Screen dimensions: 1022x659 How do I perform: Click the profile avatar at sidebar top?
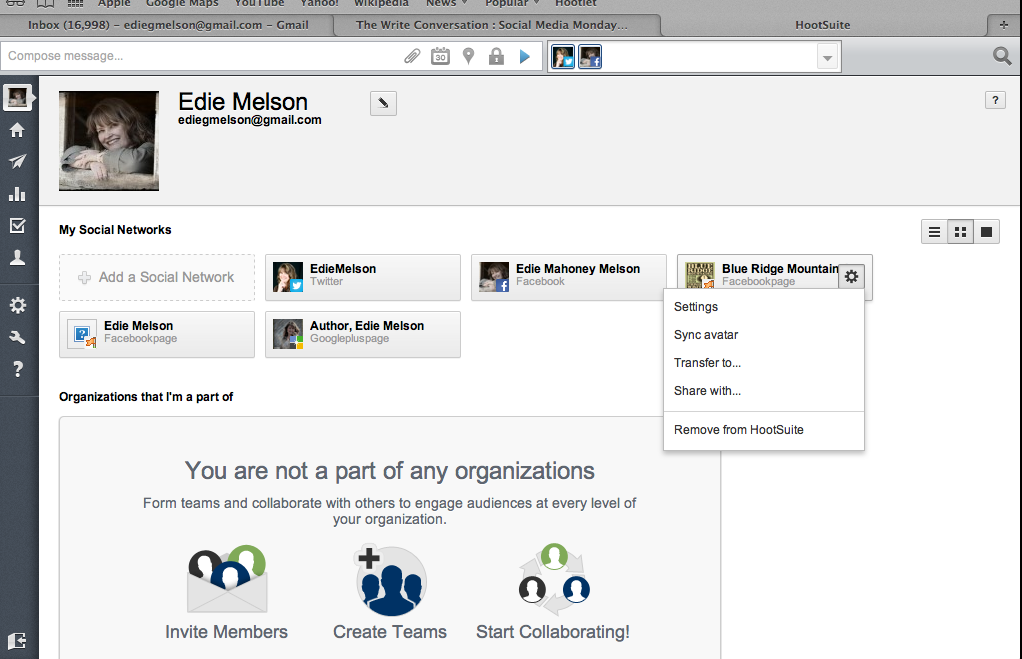click(x=18, y=98)
